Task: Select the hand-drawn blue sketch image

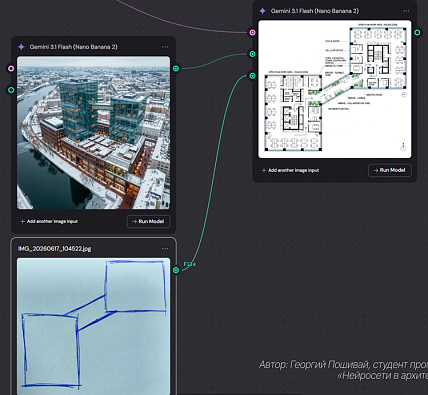Action: pos(93,326)
